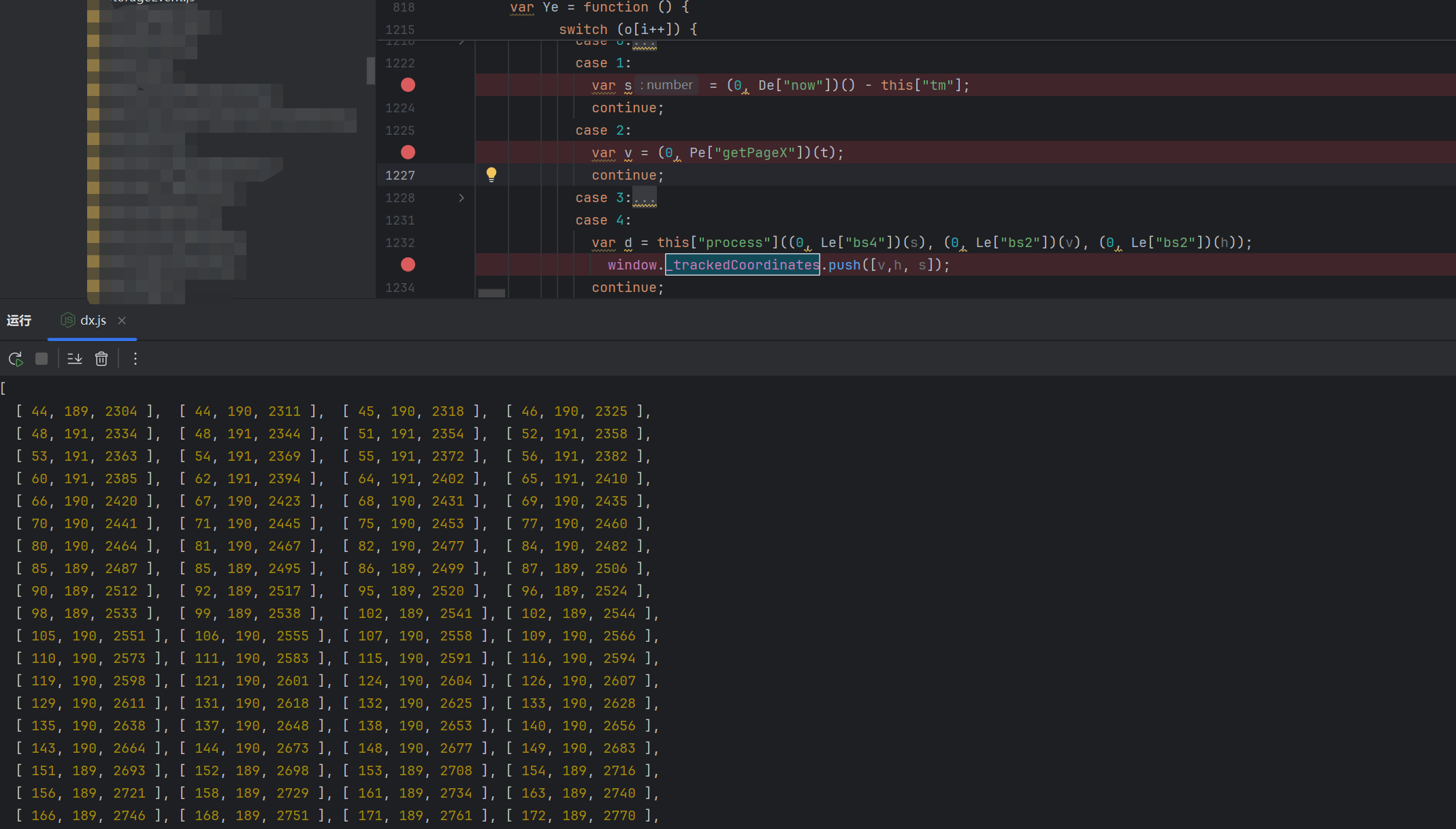Expand the folded ellipsis after case 3
1456x829 pixels.
click(x=645, y=198)
